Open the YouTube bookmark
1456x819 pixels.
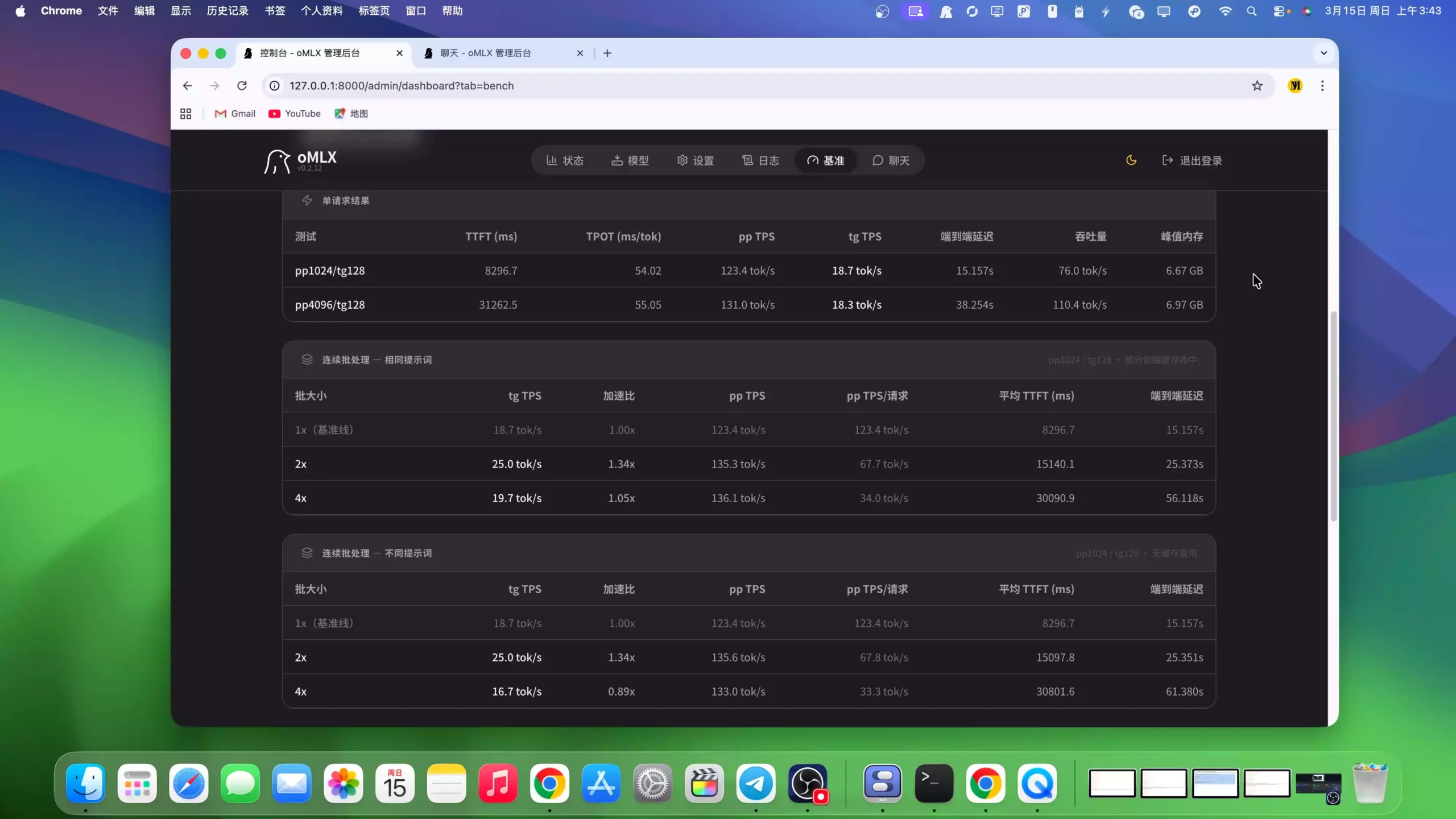coord(295,114)
